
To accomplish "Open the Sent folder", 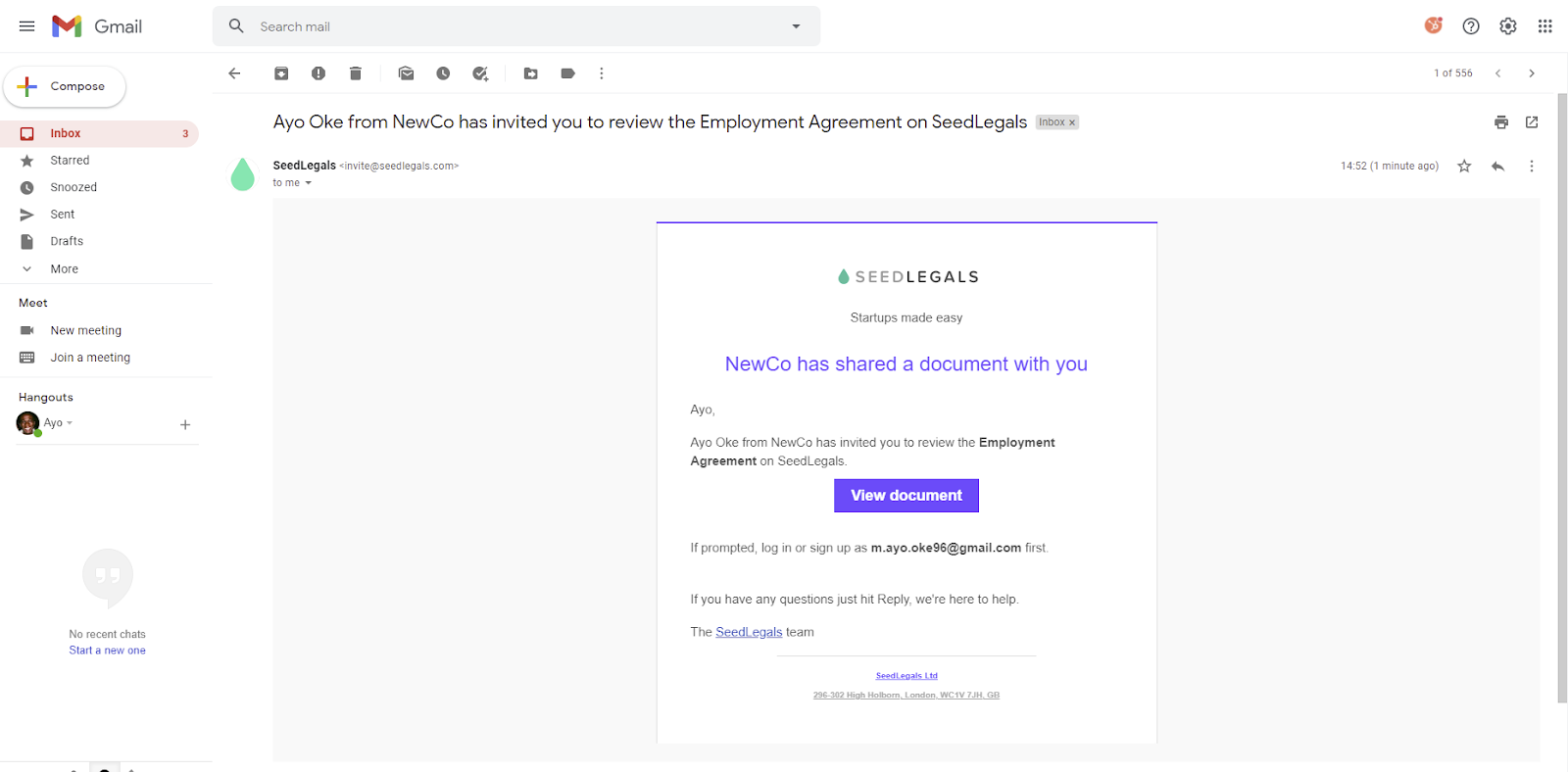I will point(62,215).
